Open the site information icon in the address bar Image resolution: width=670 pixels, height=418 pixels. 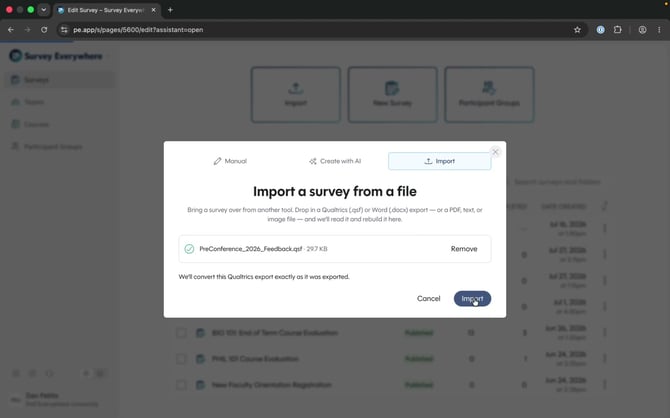[x=64, y=29]
